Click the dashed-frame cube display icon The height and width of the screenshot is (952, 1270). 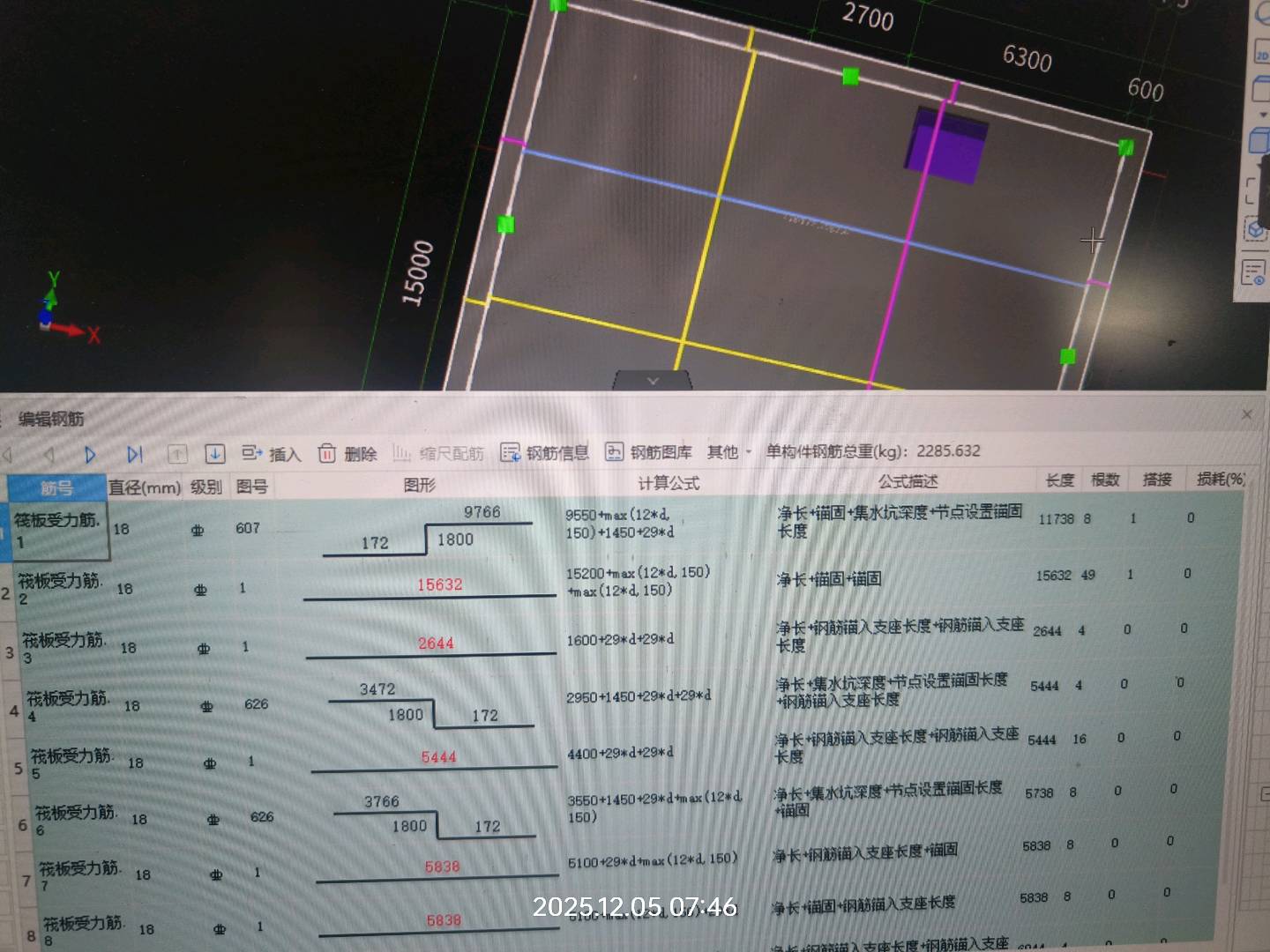coord(1255,229)
